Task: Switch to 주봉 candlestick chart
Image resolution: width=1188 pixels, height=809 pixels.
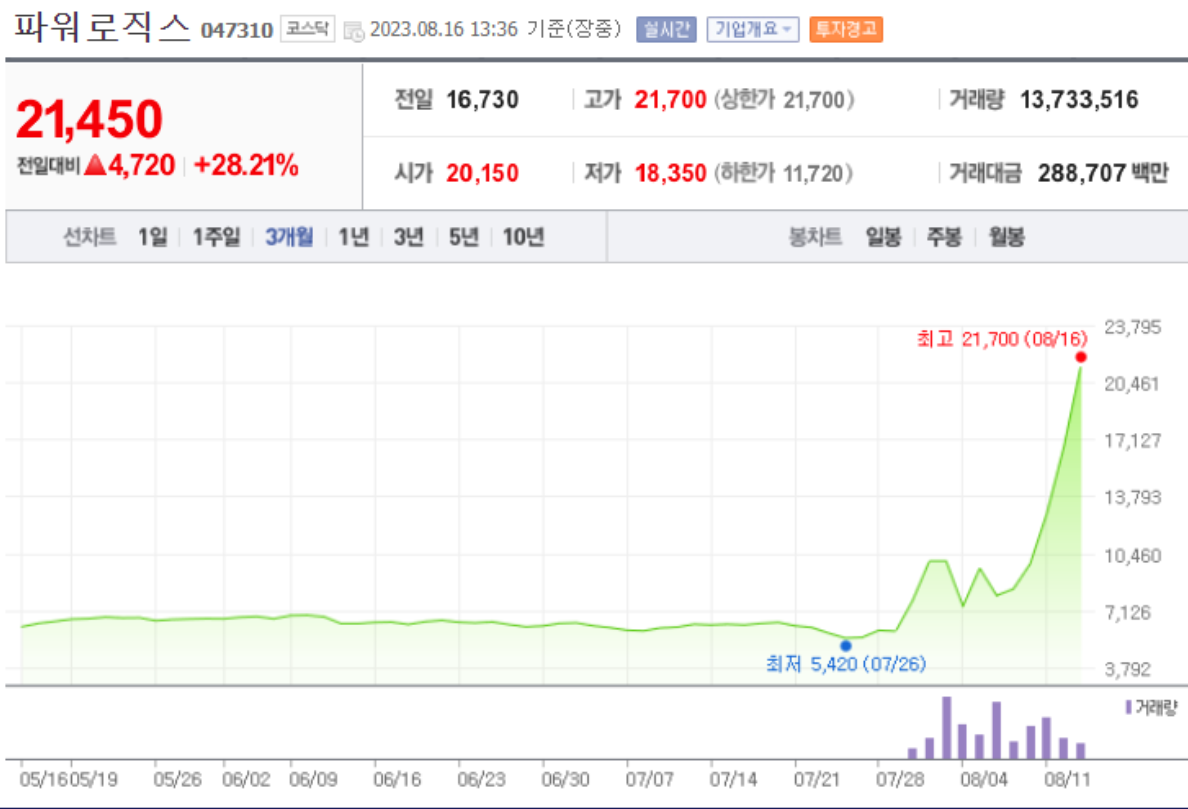Action: tap(944, 237)
